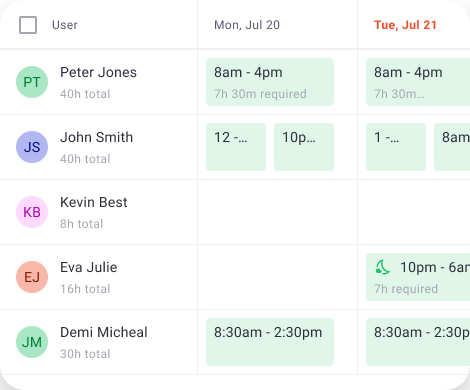Open Demi Micheal's Monday 8:30am - 2:30pm shift
The height and width of the screenshot is (390, 470).
[270, 342]
